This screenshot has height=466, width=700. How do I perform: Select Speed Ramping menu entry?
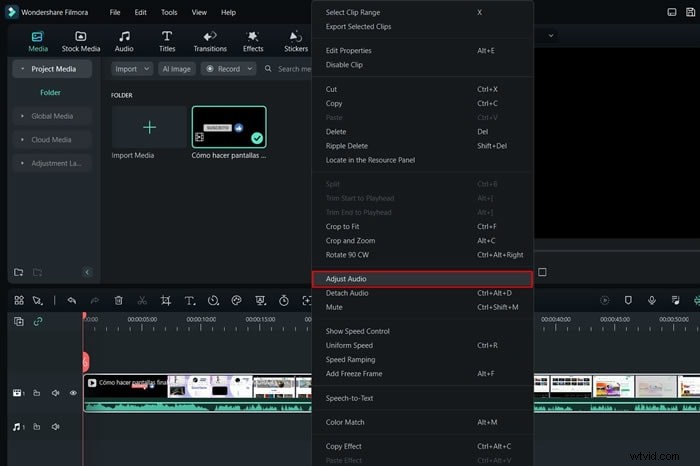[422, 360]
